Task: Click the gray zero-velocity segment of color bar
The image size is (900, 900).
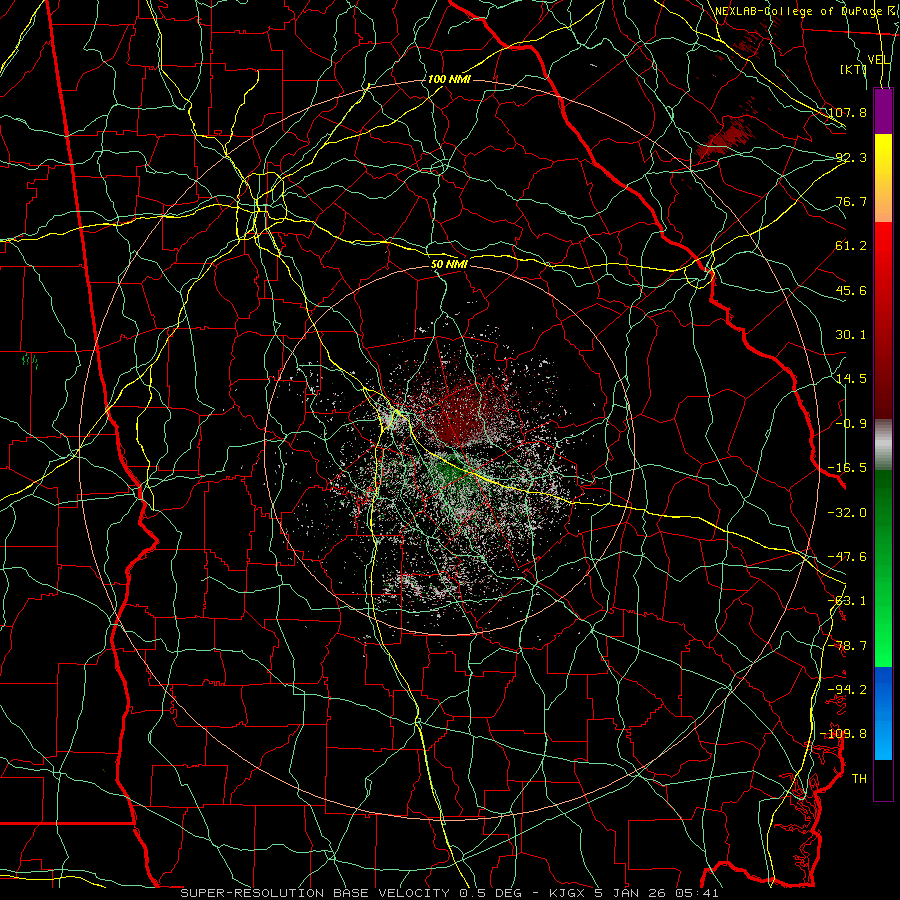Action: 883,445
